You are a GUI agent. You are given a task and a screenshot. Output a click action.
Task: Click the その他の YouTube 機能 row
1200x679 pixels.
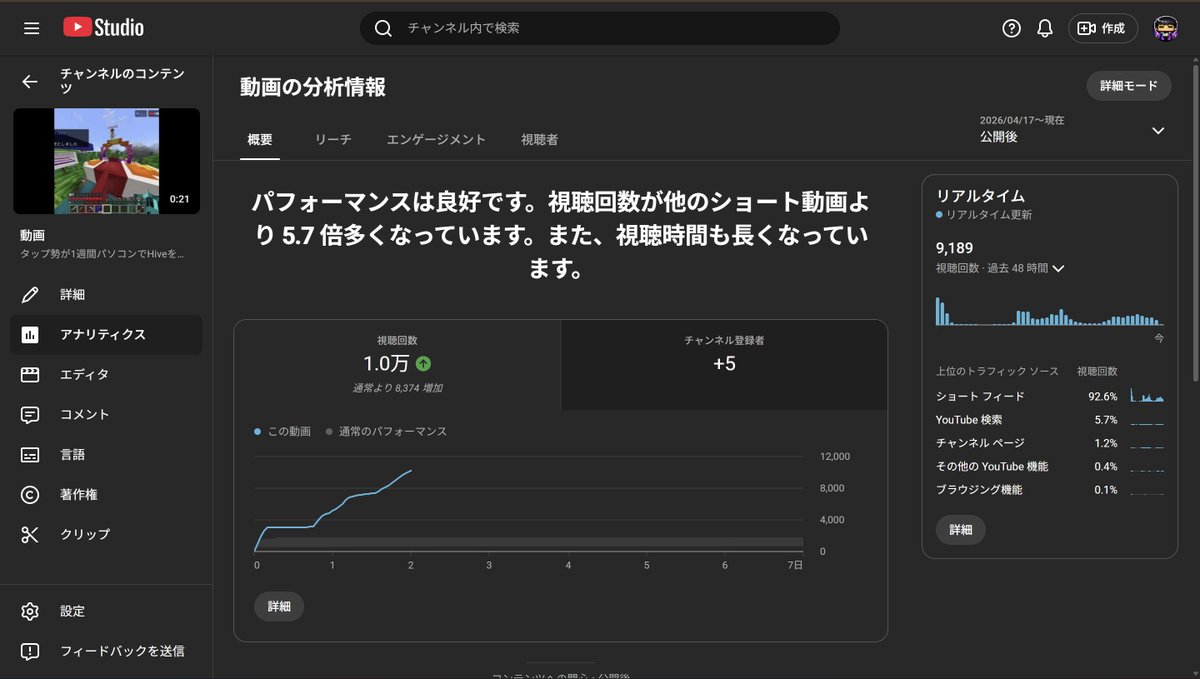pos(1049,466)
